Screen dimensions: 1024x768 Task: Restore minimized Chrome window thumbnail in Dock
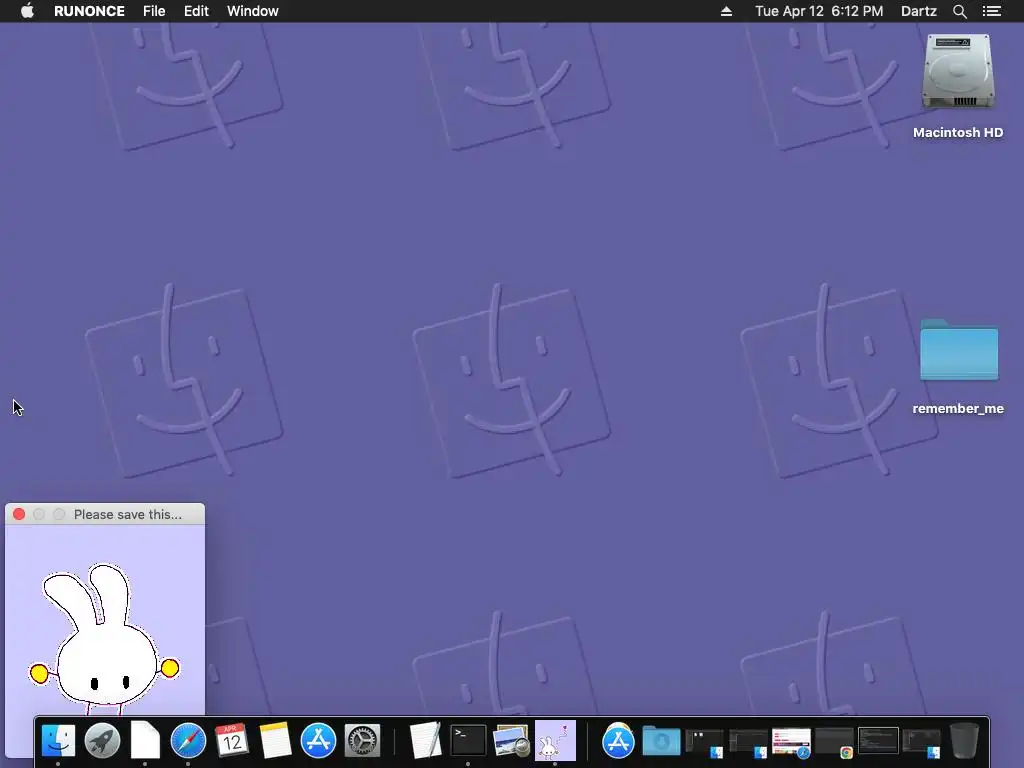pyautogui.click(x=834, y=743)
